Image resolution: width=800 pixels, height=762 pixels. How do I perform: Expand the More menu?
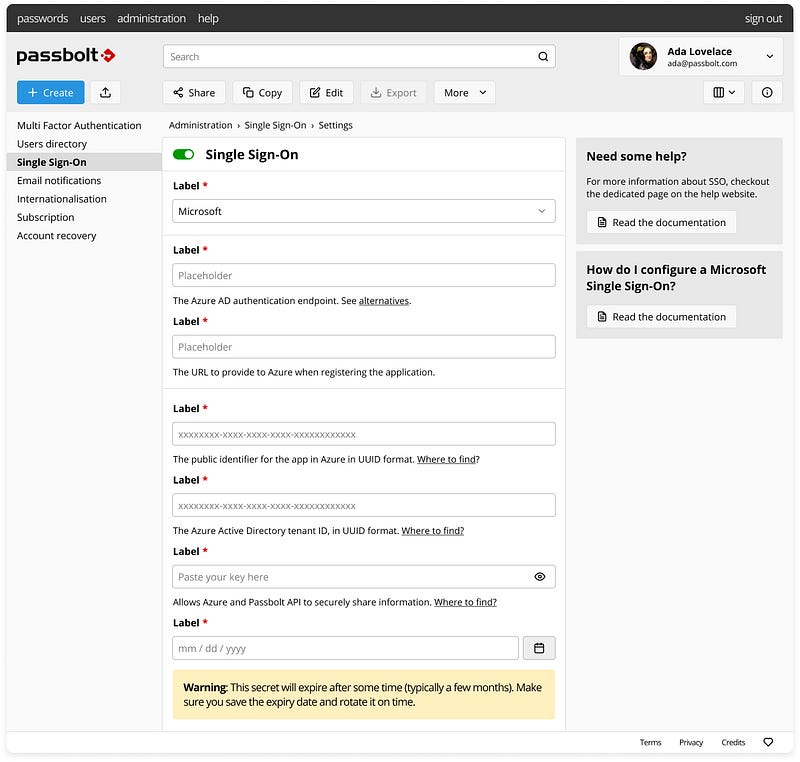point(464,92)
